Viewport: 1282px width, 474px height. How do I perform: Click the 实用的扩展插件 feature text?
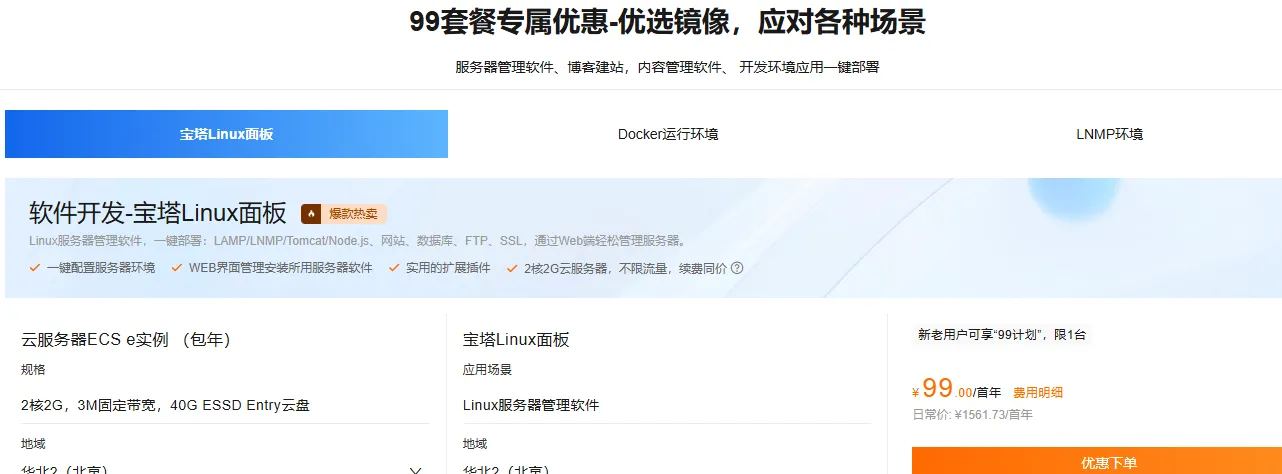pyautogui.click(x=448, y=268)
